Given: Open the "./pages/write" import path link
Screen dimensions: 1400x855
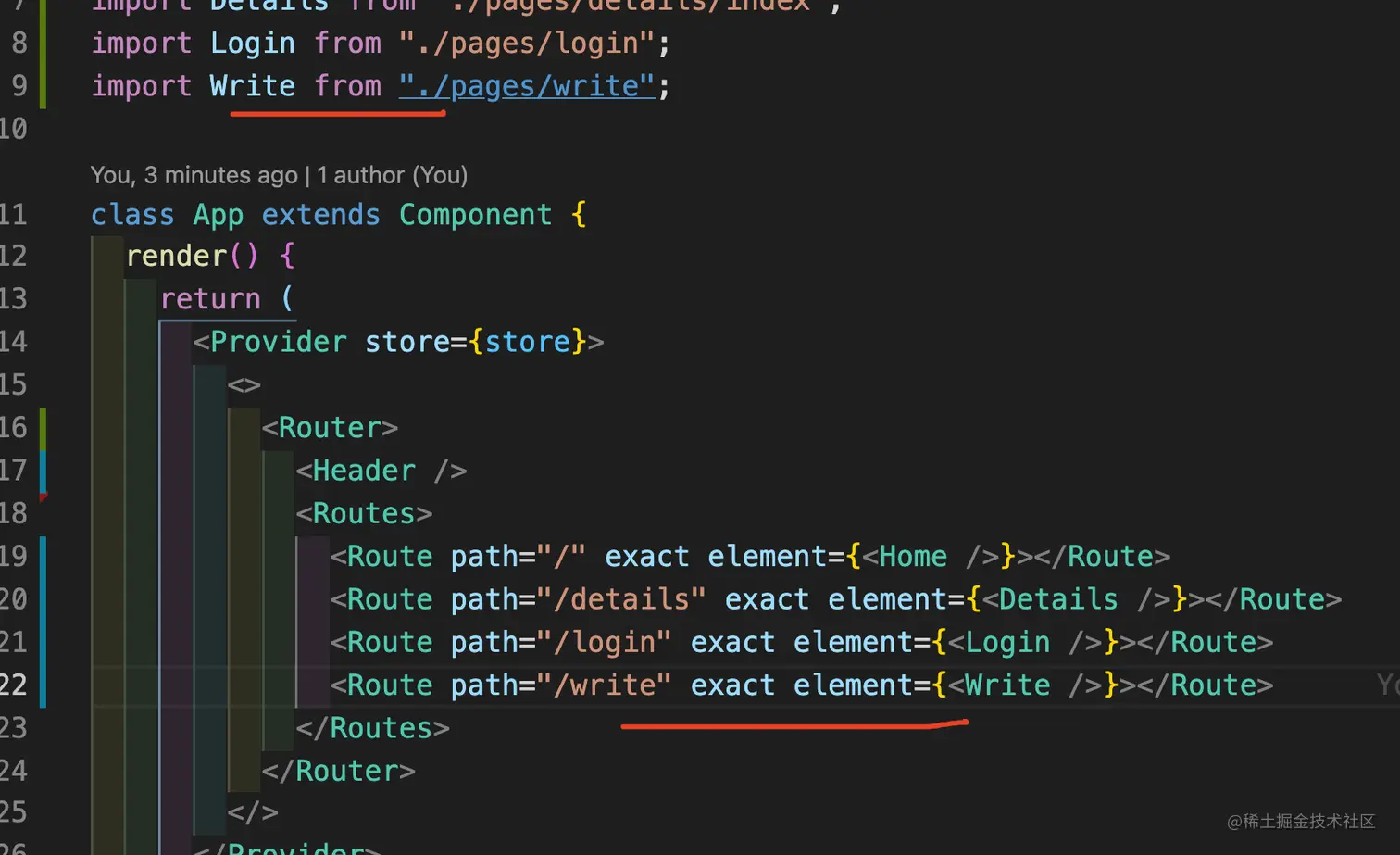Looking at the screenshot, I should click(x=528, y=86).
